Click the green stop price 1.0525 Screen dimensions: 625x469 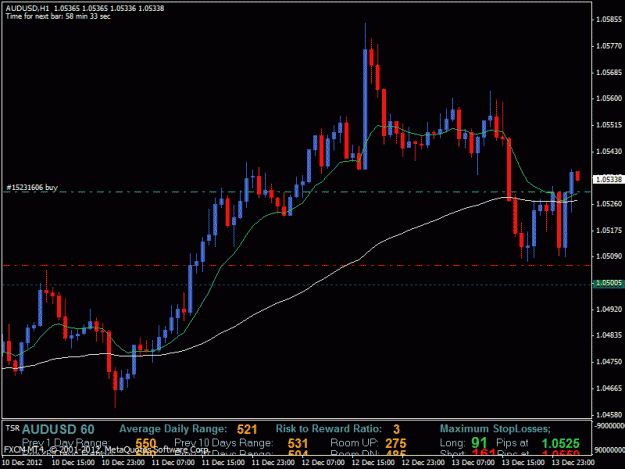point(560,443)
